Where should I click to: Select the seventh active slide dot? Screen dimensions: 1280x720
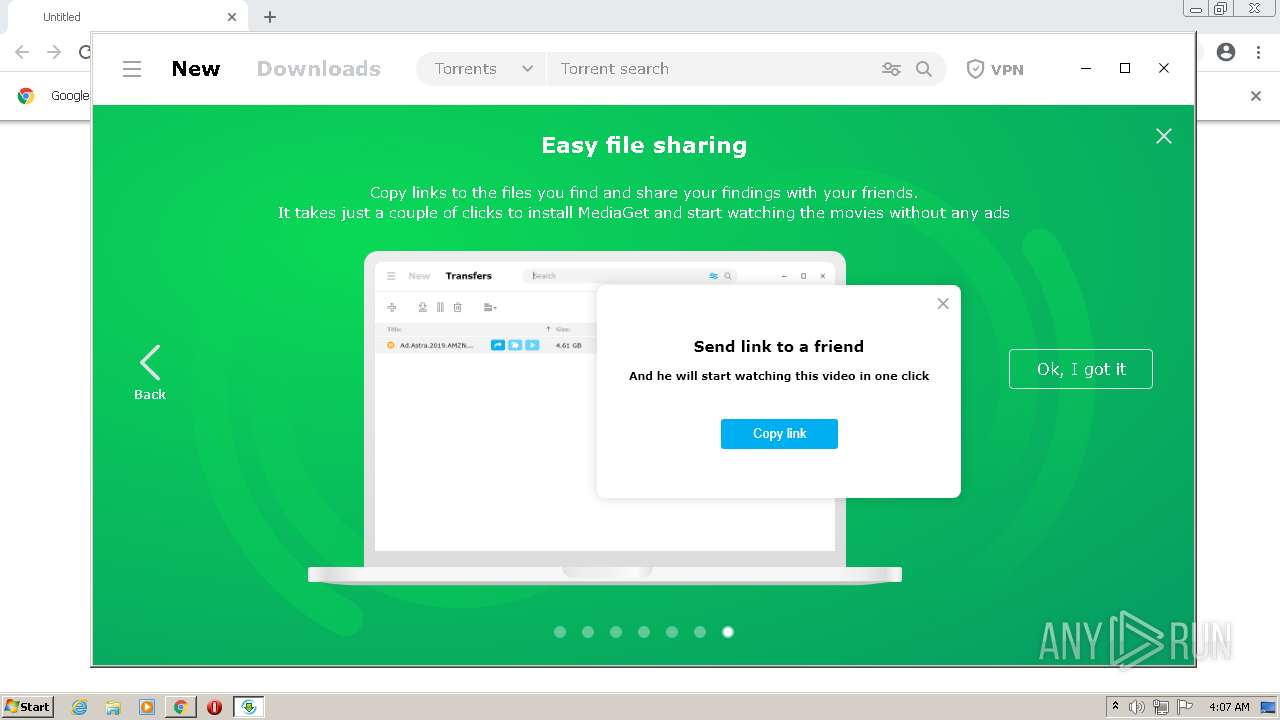(728, 632)
